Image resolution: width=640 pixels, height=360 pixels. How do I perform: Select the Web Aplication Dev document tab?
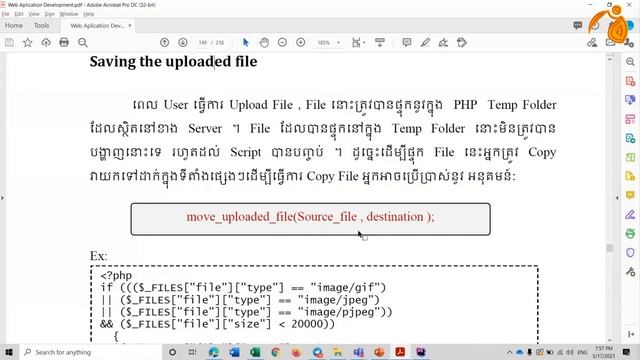[x=97, y=26]
